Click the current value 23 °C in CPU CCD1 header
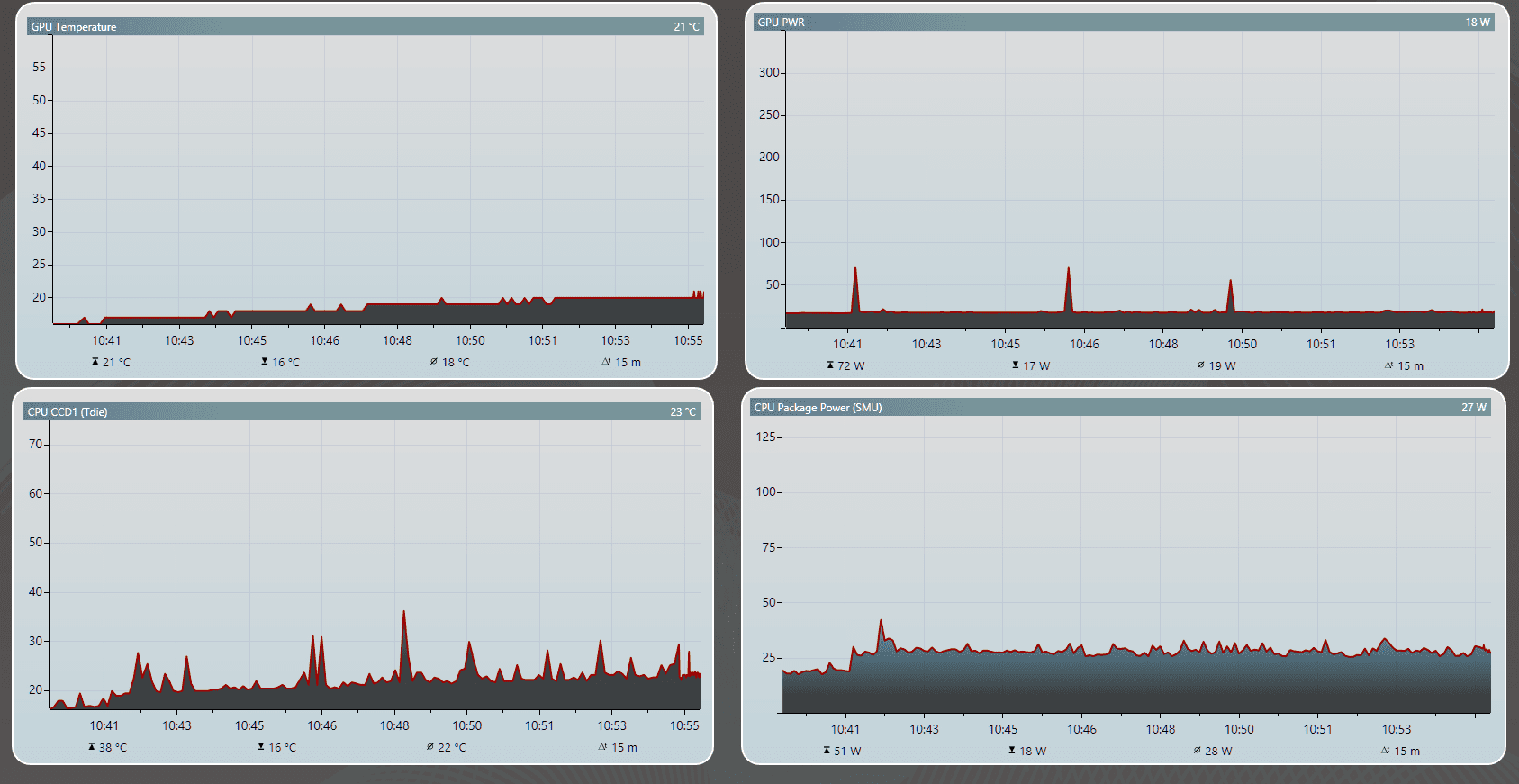The height and width of the screenshot is (784, 1519). 683,412
